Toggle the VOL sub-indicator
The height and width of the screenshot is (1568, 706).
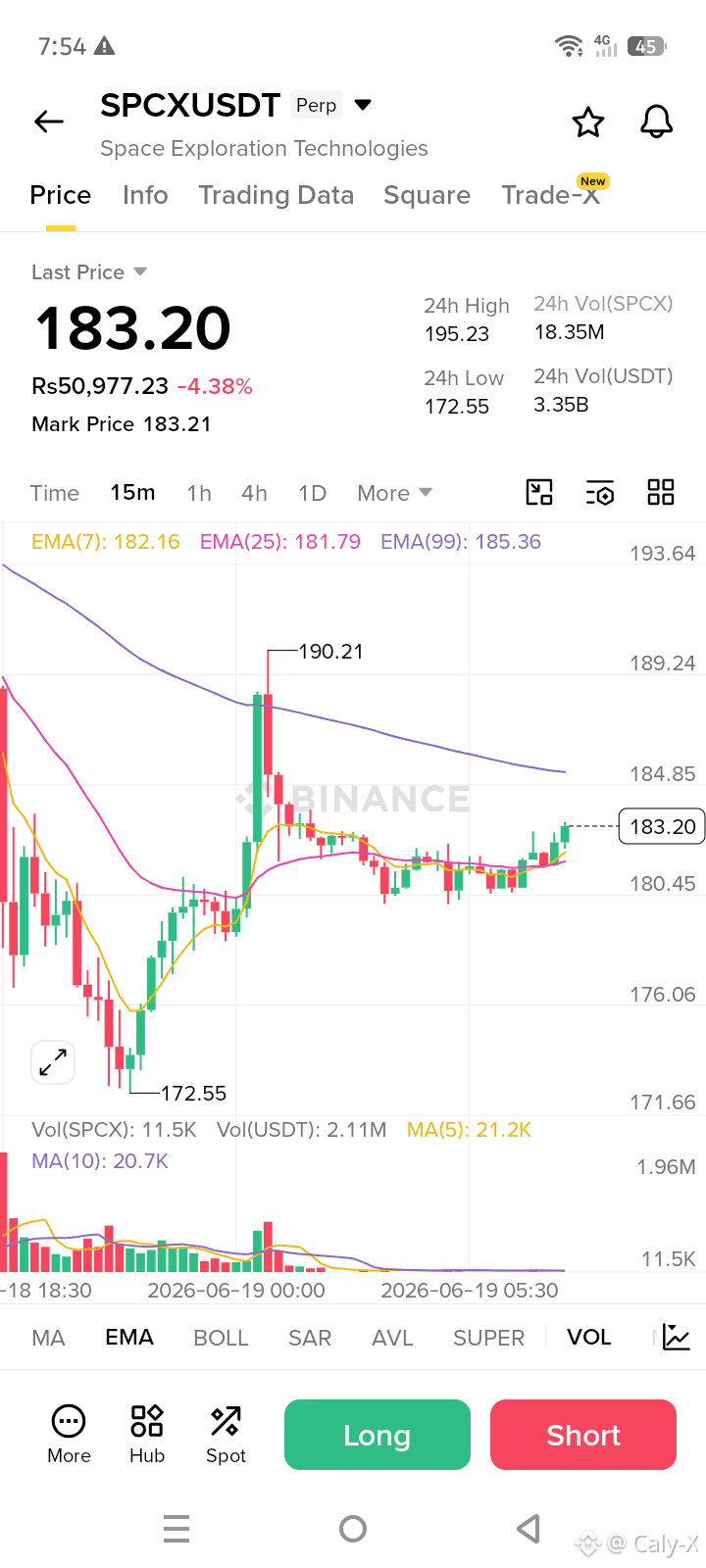(x=589, y=1337)
